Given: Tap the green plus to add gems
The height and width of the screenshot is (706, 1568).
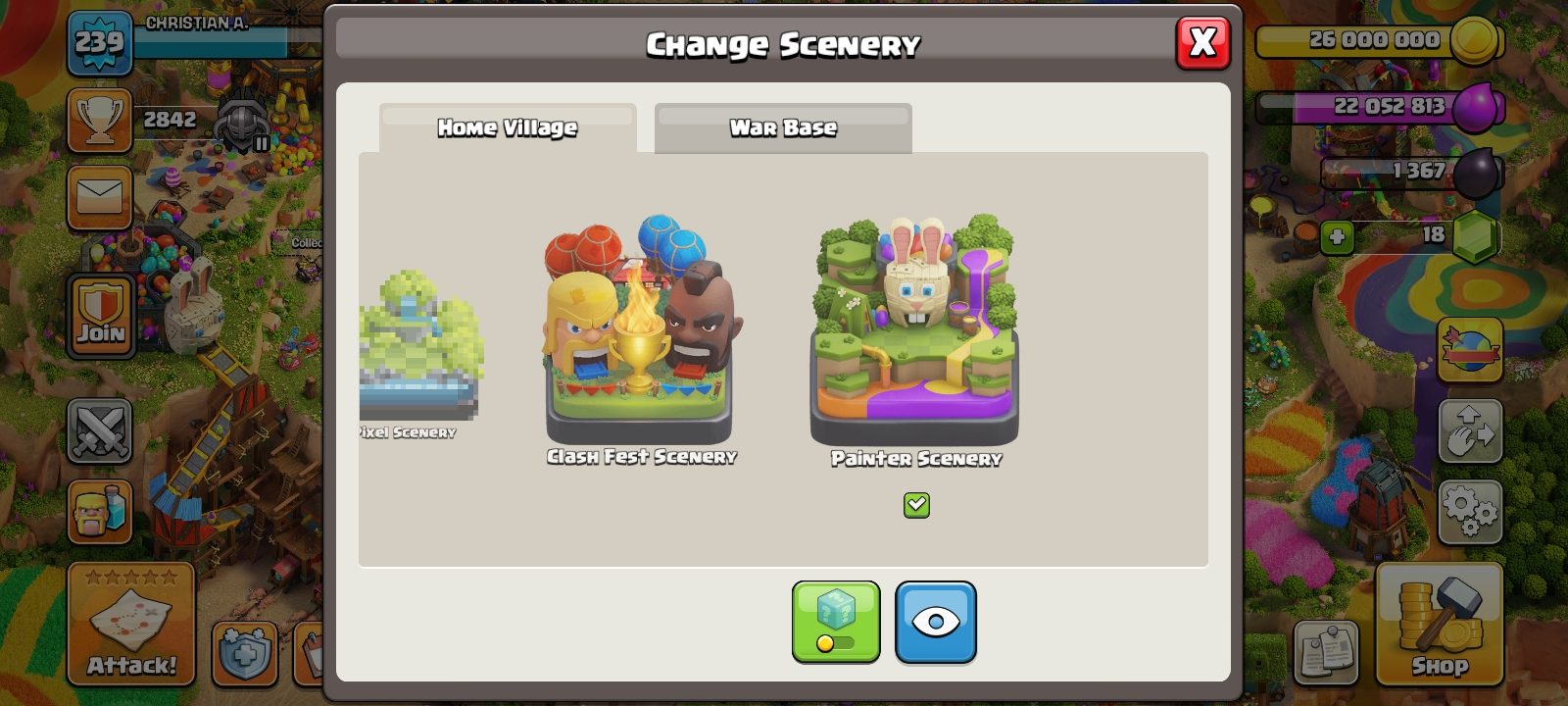Looking at the screenshot, I should point(1337,237).
